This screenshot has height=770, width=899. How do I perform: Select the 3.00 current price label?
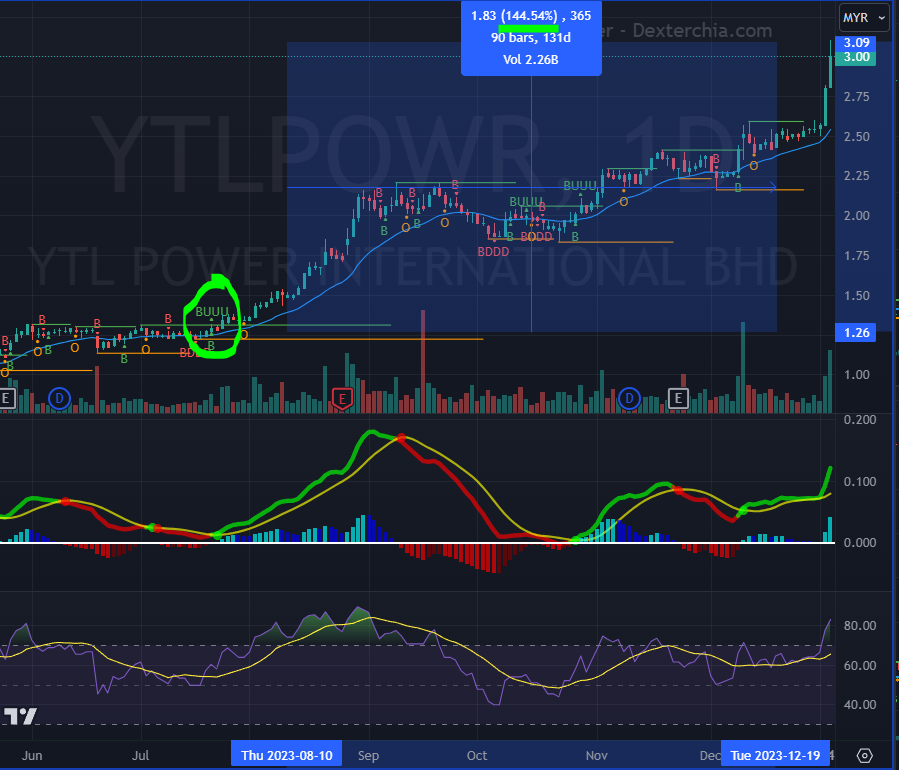(x=855, y=57)
